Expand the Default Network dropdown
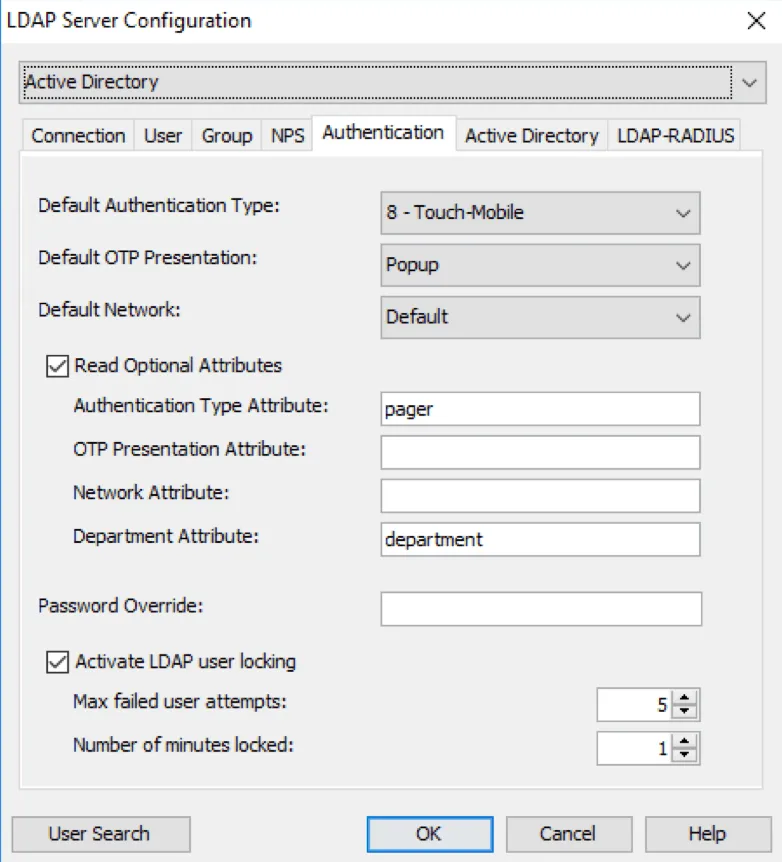This screenshot has width=782, height=862. (x=684, y=317)
